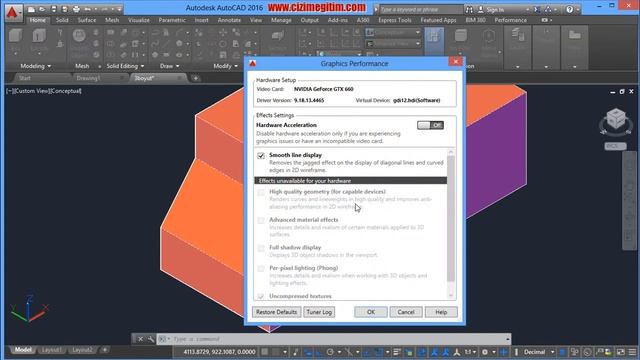This screenshot has height=360, width=640.
Task: Click Cancel in Graphics Performance dialog
Action: (406, 312)
